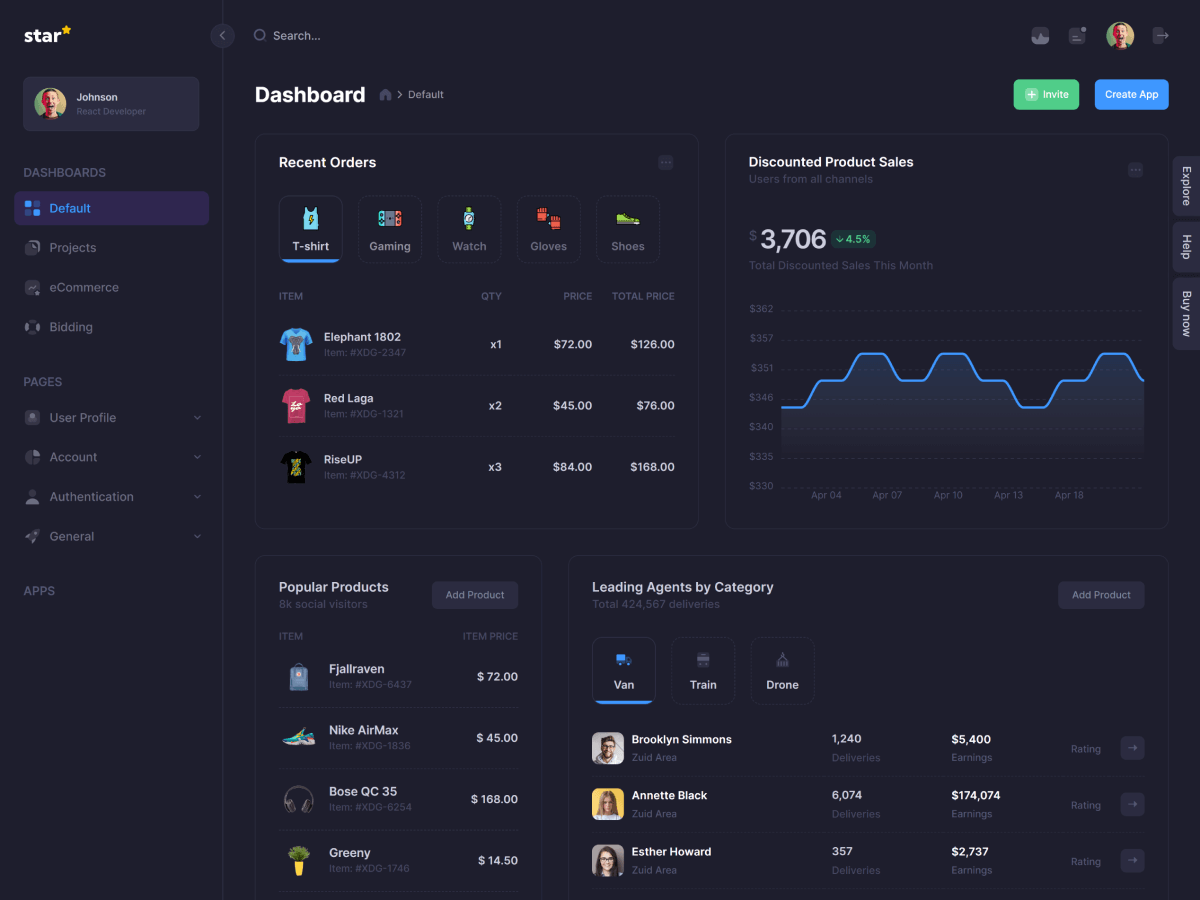Click the logout icon in top bar

[x=1161, y=36]
